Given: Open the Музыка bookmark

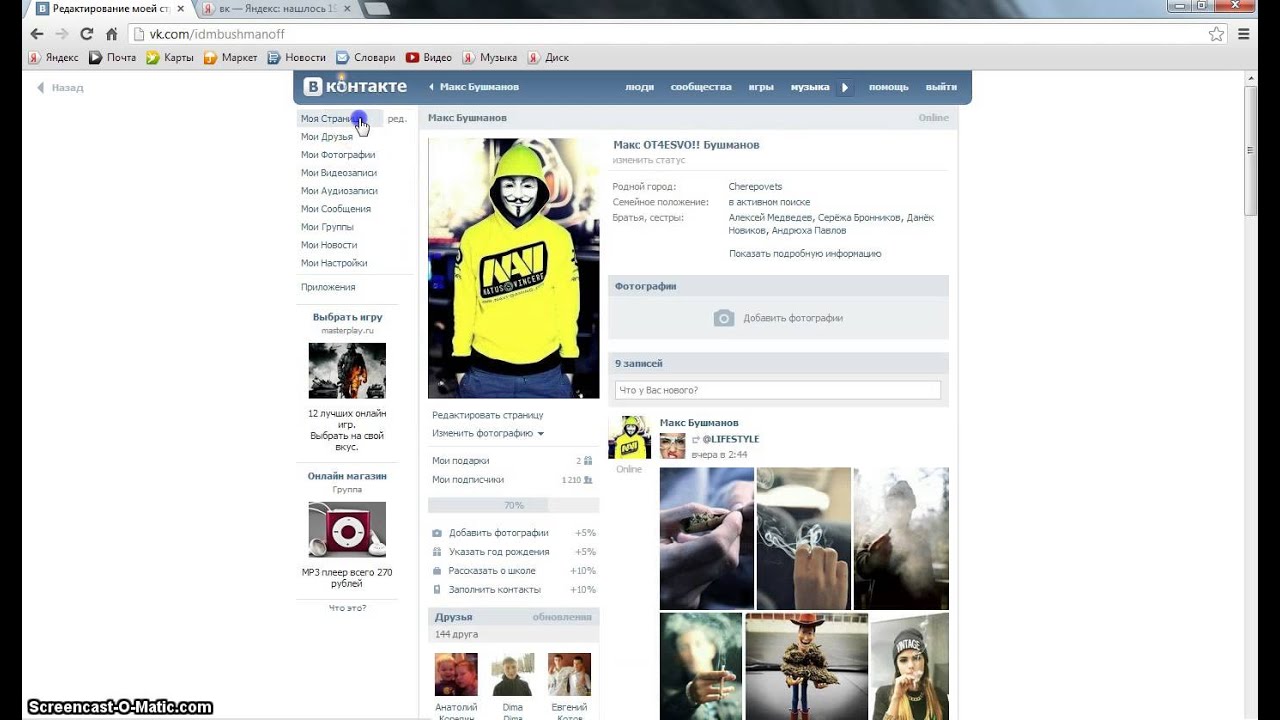Looking at the screenshot, I should point(489,57).
